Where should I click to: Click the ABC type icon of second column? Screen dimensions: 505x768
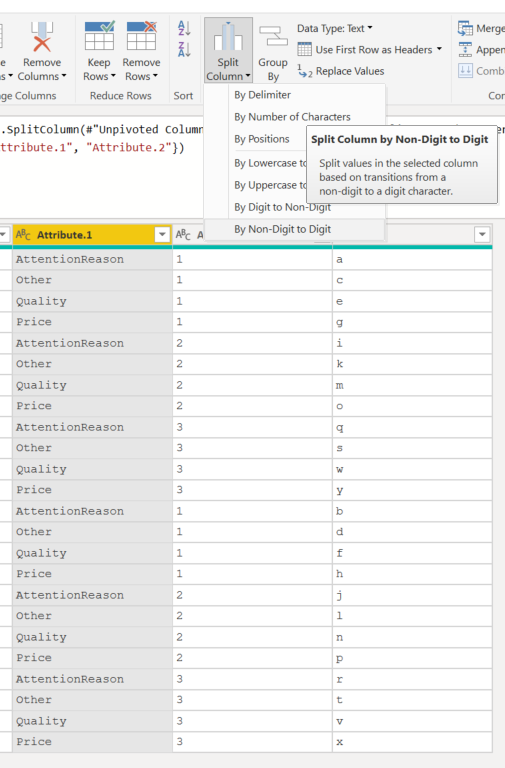click(x=183, y=235)
